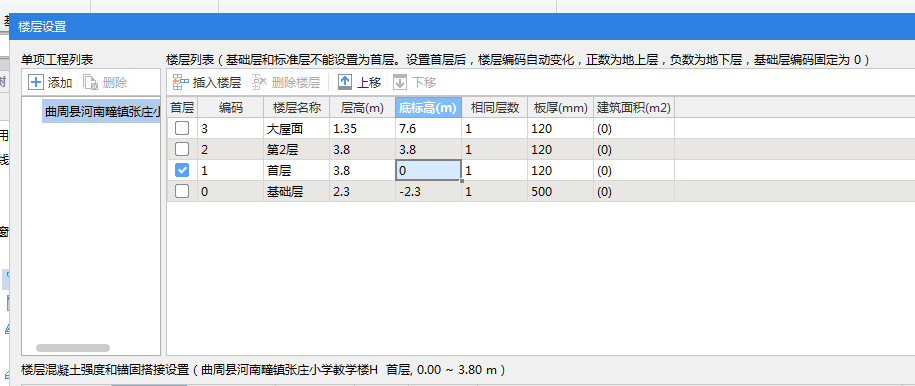Select the 大屋面 name cell
The height and width of the screenshot is (386, 915).
click(296, 128)
